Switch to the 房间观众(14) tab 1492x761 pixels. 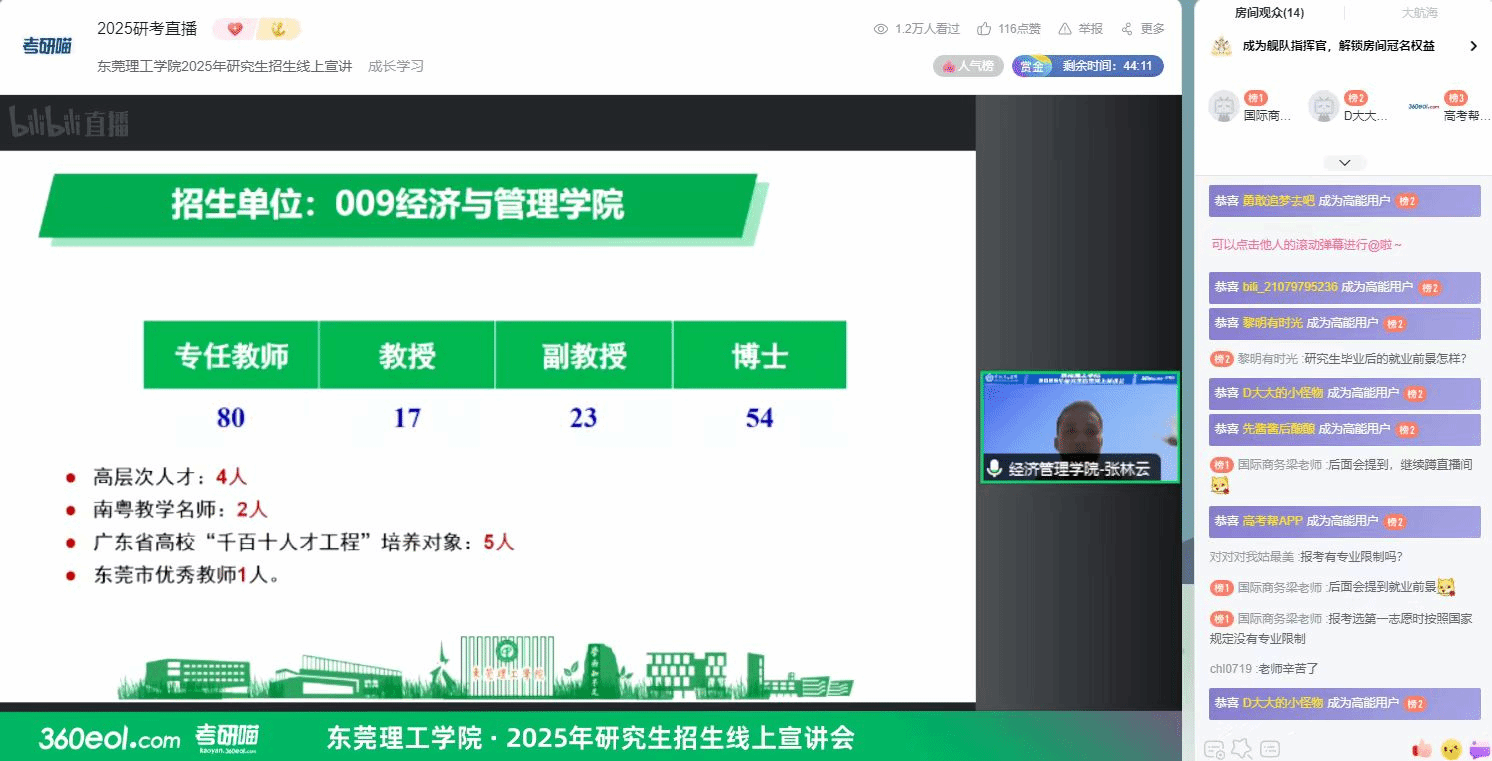click(x=1269, y=13)
